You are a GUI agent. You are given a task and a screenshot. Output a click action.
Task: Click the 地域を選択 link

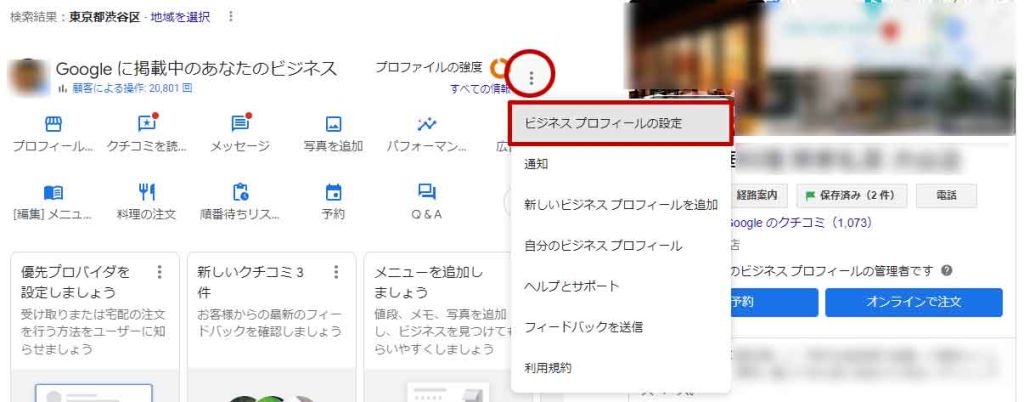(182, 17)
